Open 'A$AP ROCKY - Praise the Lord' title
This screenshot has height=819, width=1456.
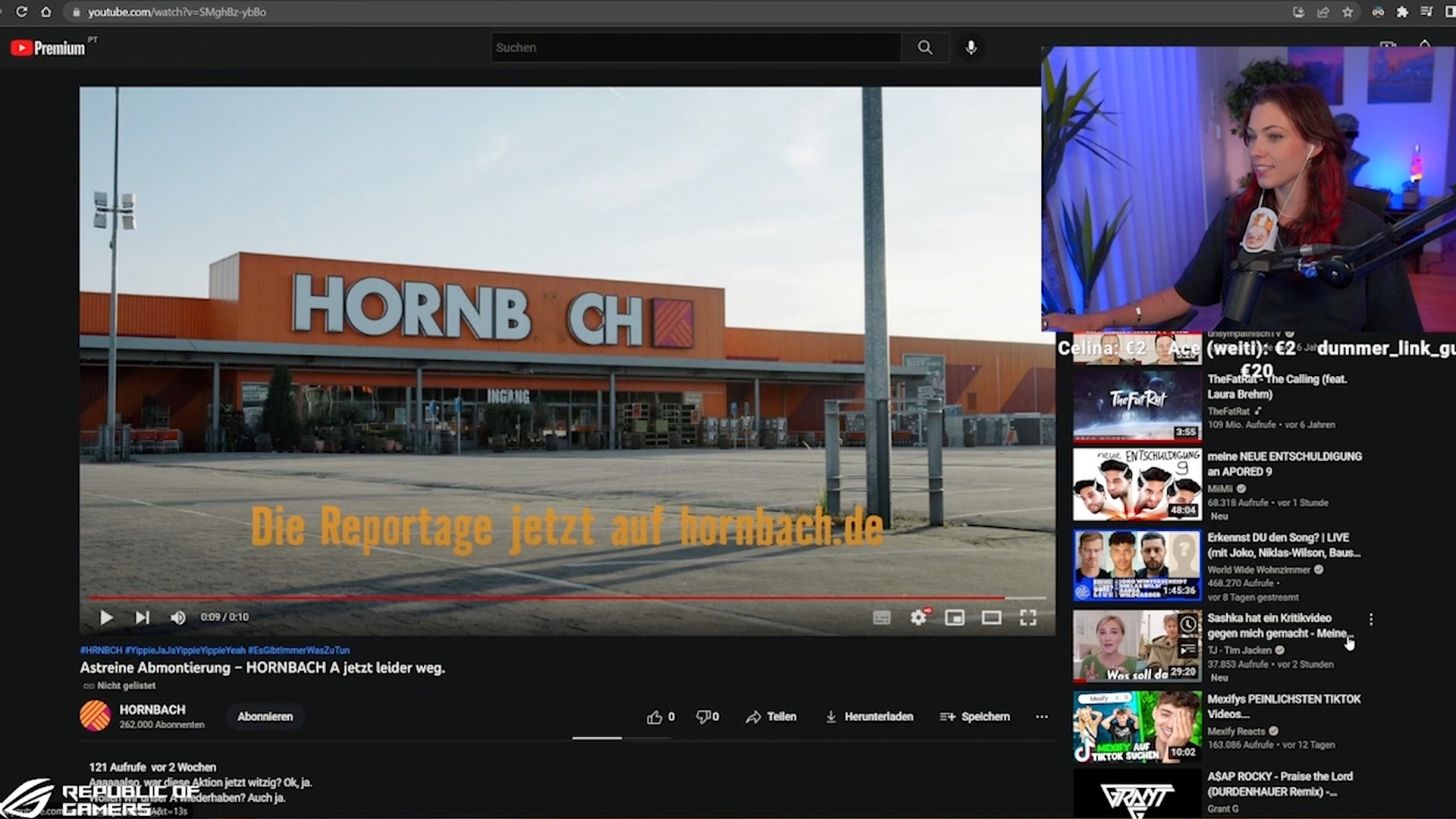(x=1280, y=784)
